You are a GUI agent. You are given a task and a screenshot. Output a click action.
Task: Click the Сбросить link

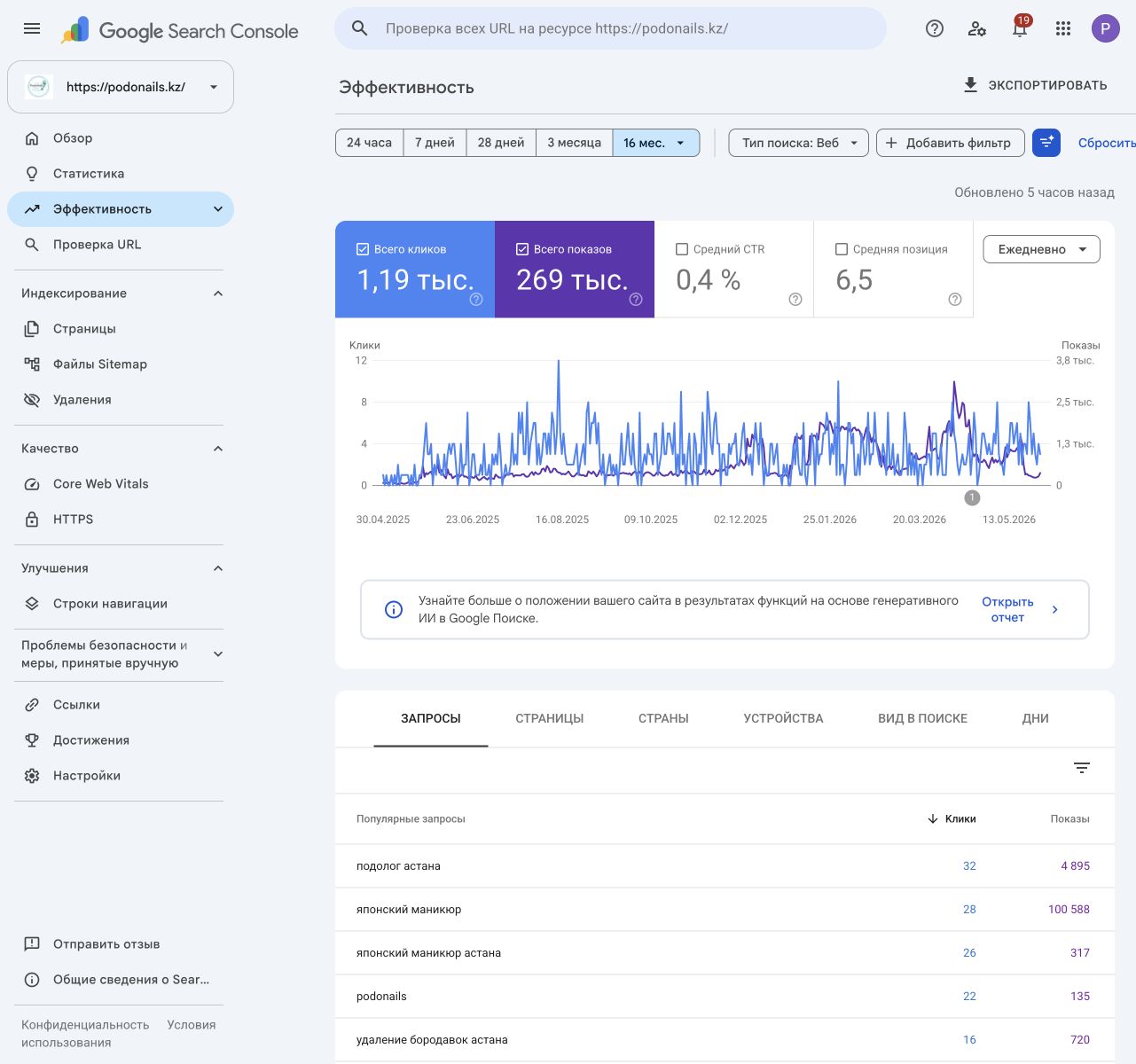point(1106,143)
